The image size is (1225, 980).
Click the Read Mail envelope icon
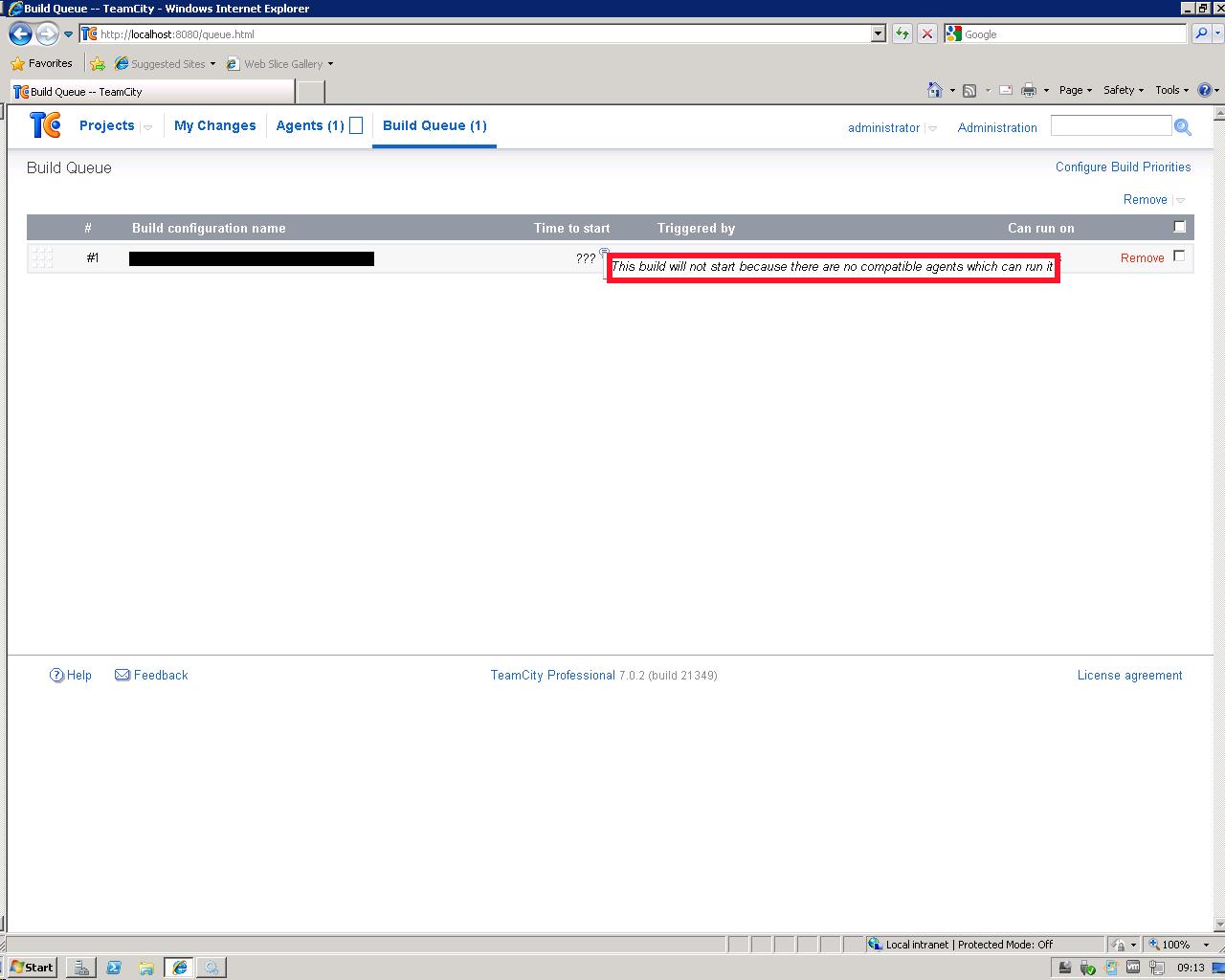click(1006, 90)
